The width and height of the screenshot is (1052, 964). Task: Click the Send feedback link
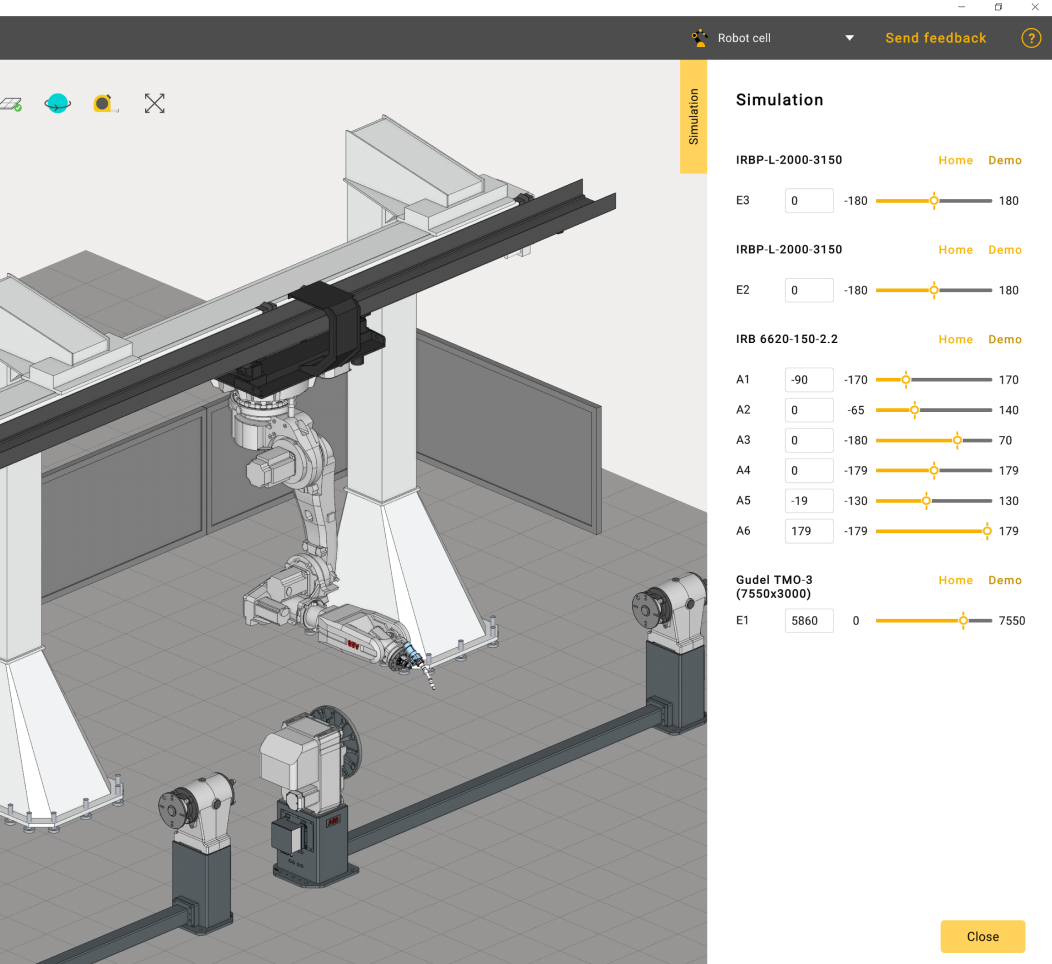[x=935, y=38]
